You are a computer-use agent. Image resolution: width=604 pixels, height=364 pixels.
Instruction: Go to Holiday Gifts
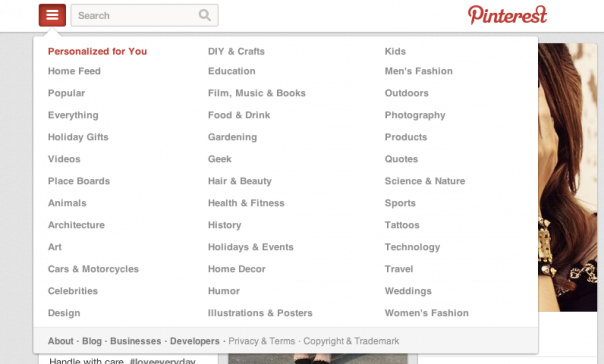pyautogui.click(x=78, y=137)
